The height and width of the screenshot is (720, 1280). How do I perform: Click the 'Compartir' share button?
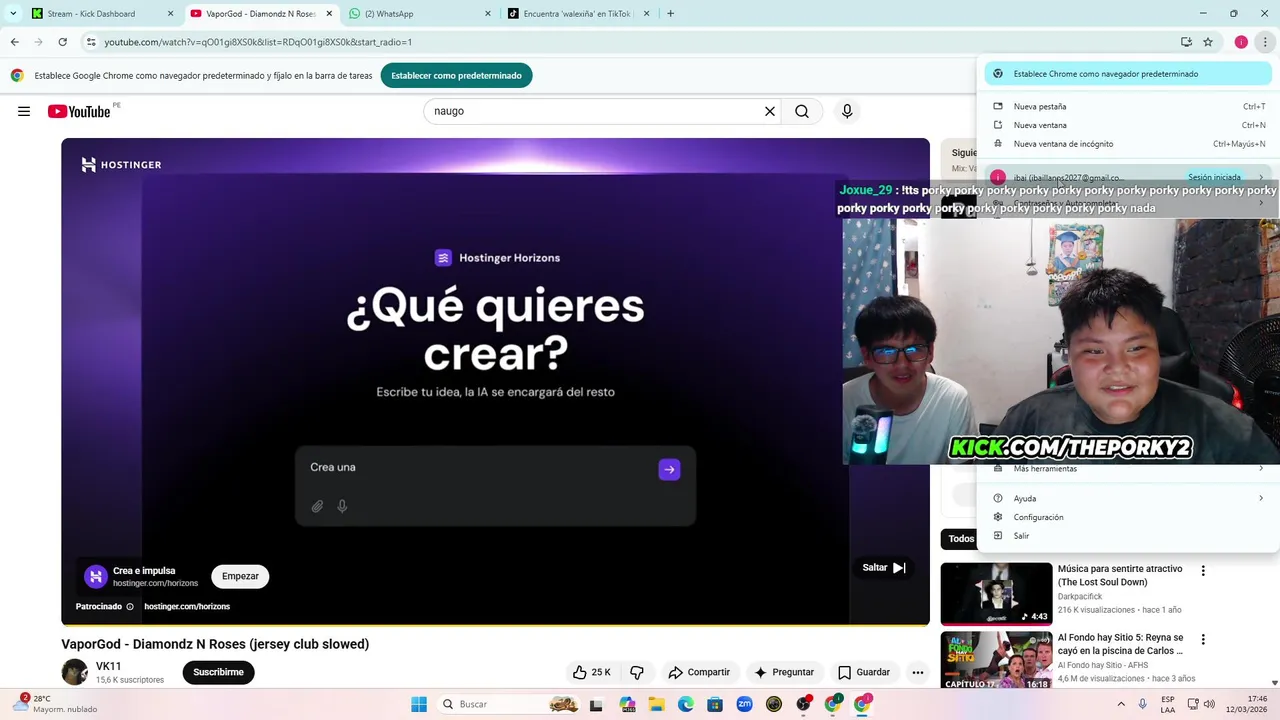coord(699,672)
